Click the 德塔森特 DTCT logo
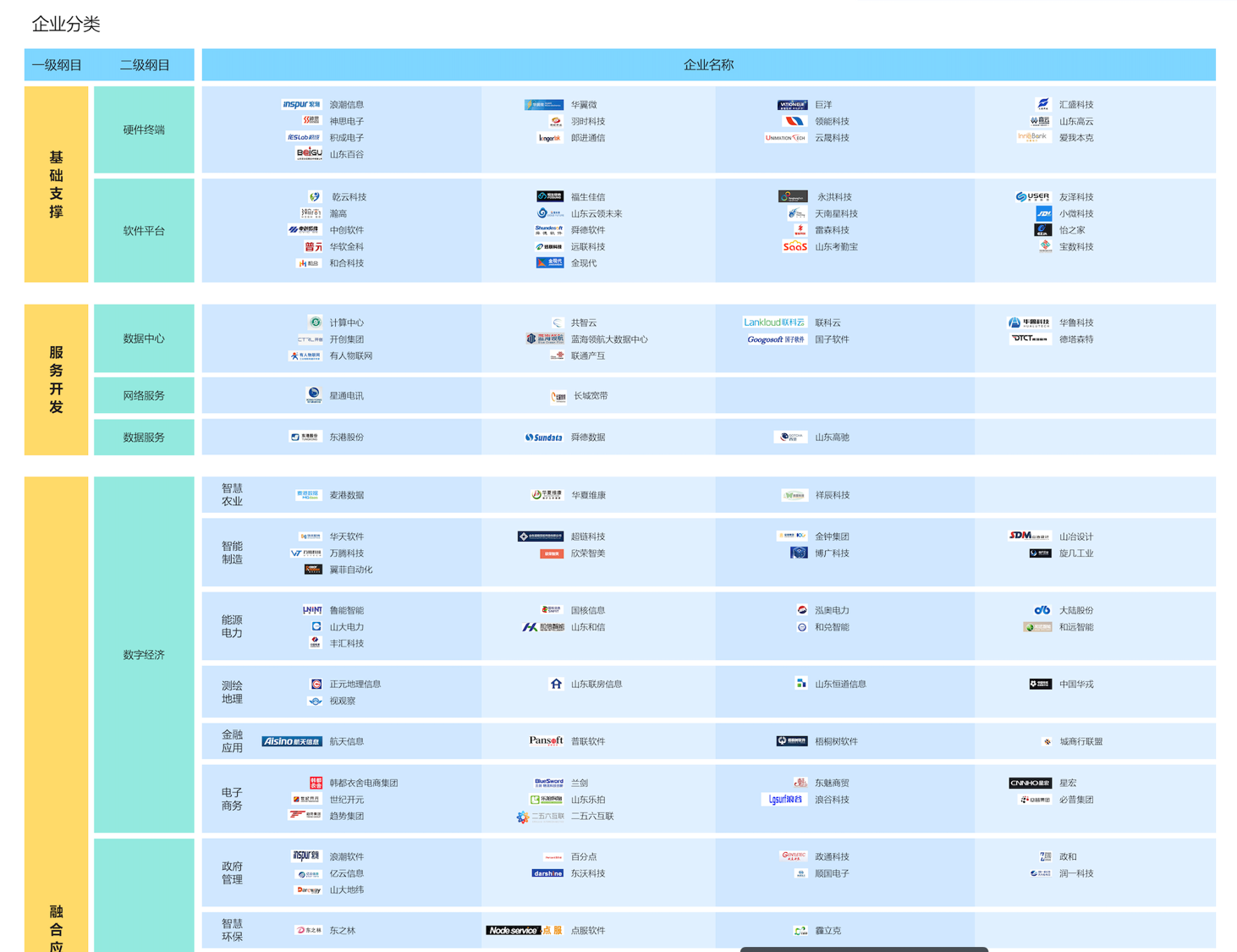The image size is (1237, 952). [1031, 339]
